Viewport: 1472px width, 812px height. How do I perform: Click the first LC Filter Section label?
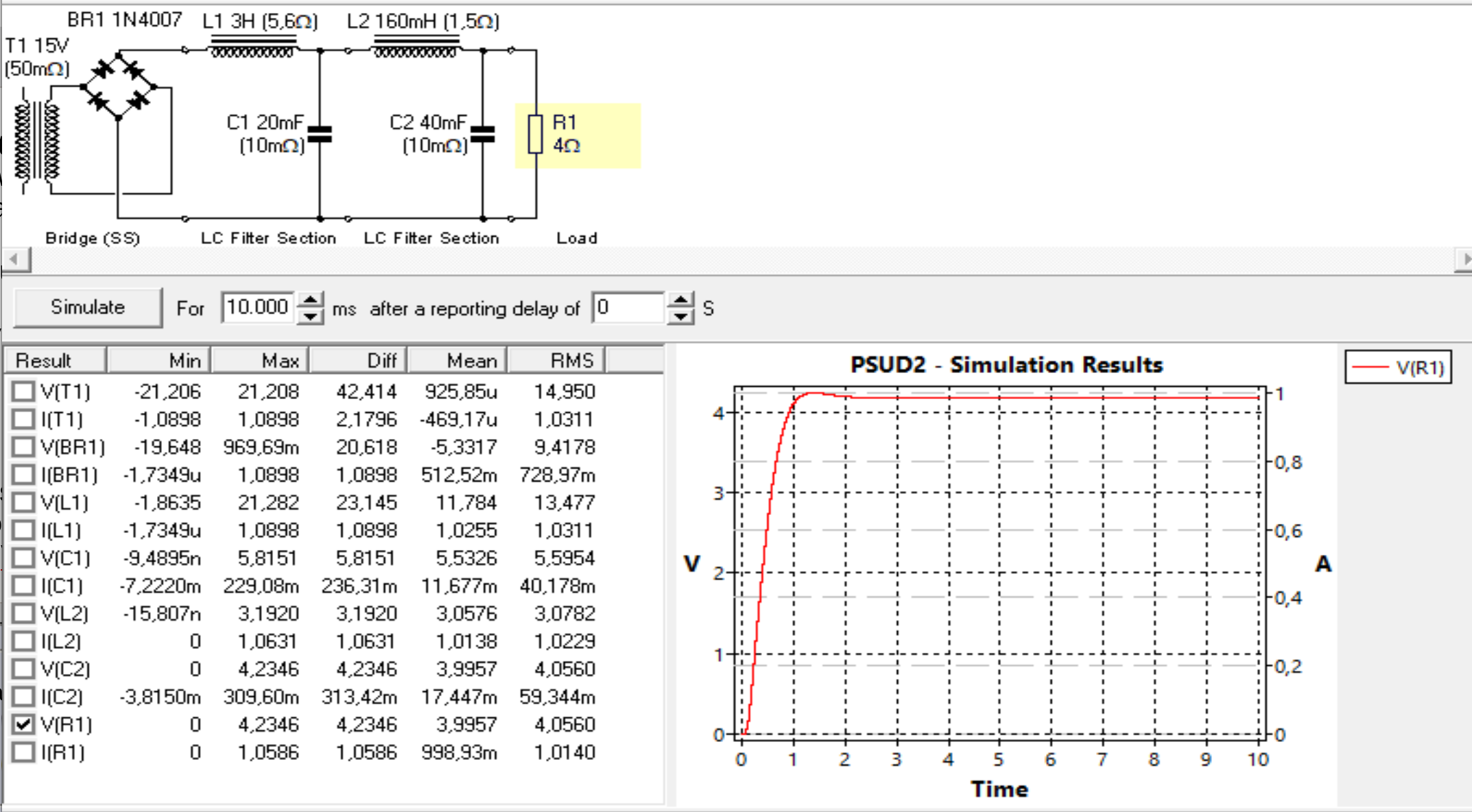(x=268, y=238)
